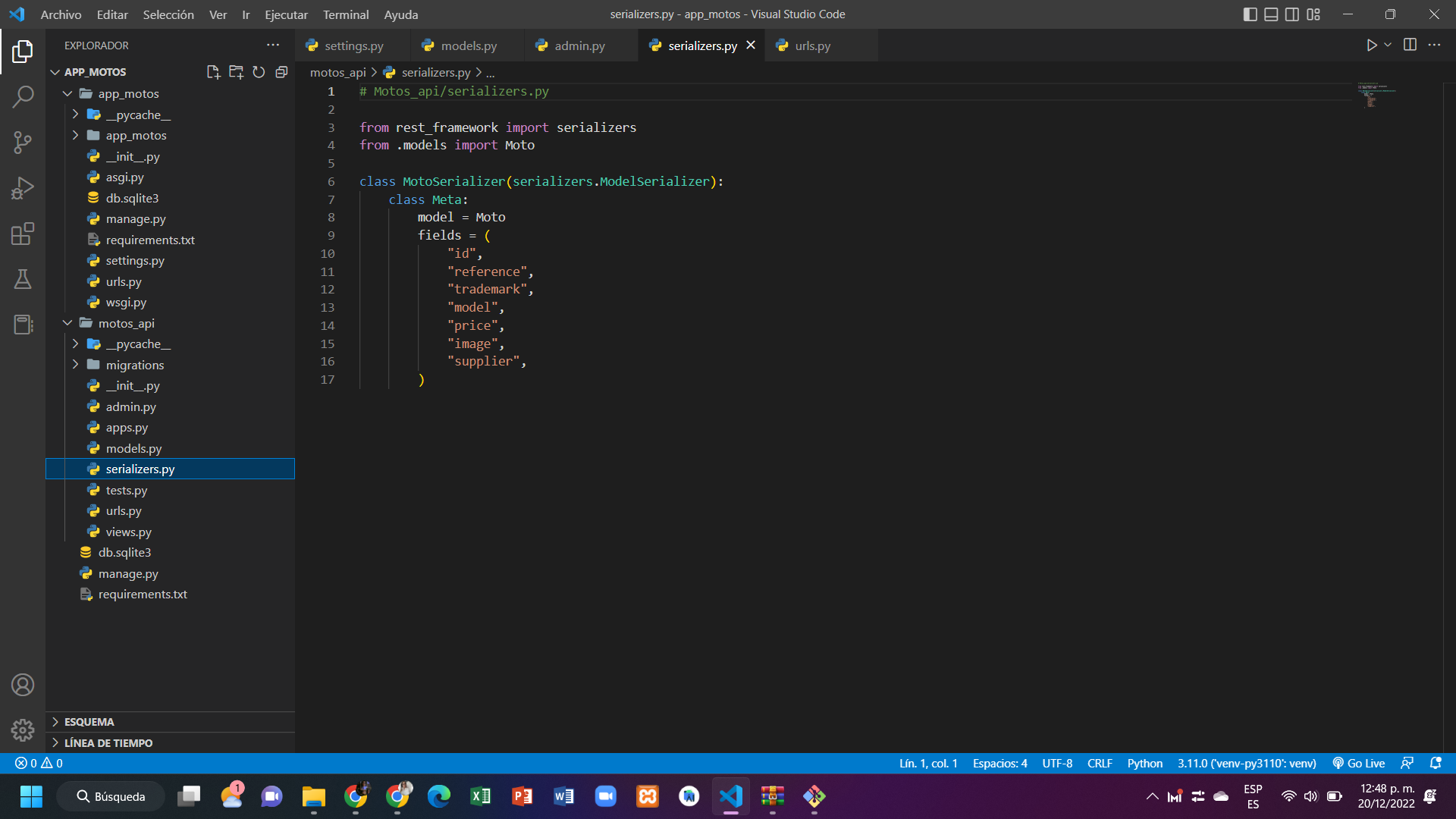Collapse the motos_api folder
1456x819 pixels.
coord(67,323)
